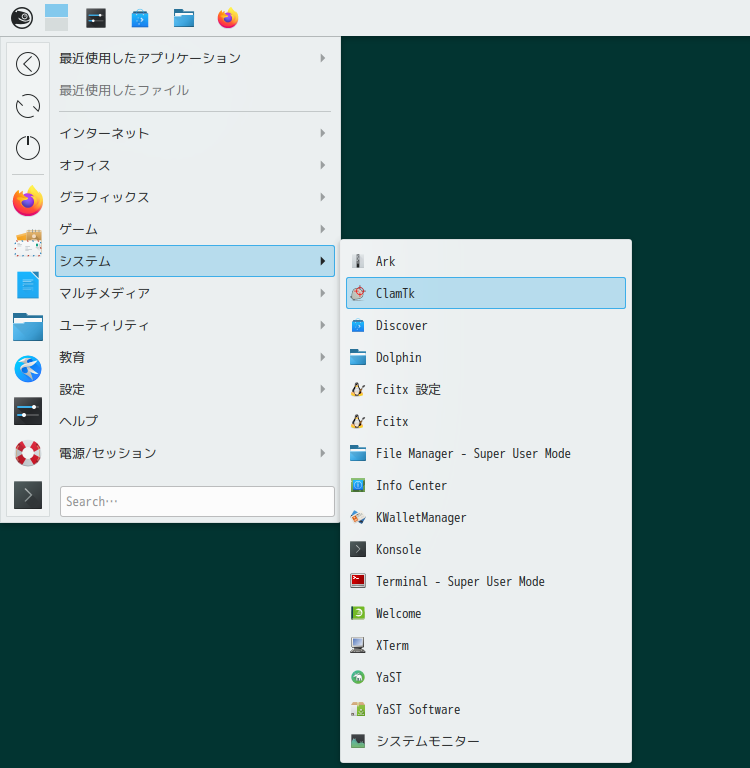Click the power off icon in sidebar

click(28, 147)
